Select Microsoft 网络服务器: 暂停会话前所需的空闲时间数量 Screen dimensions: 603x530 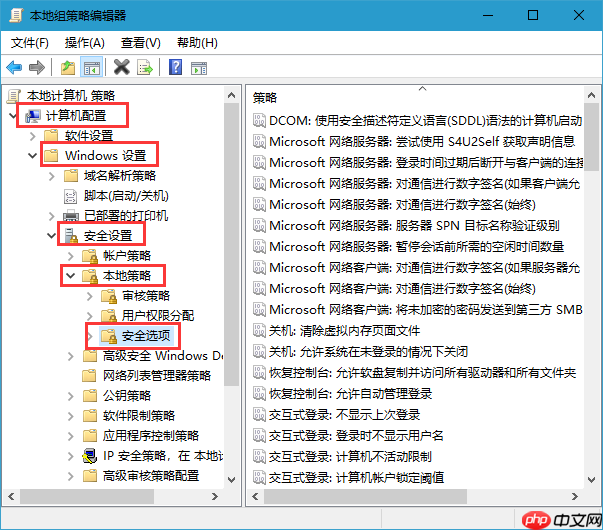[416, 247]
